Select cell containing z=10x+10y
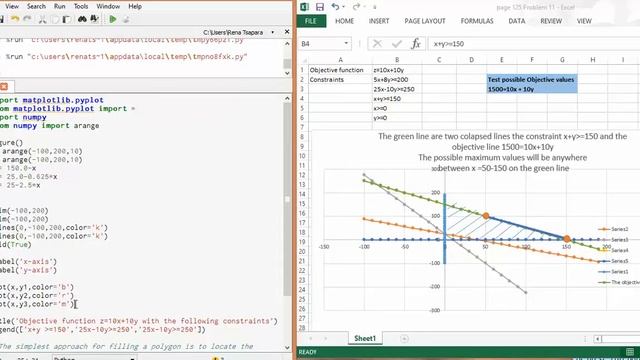 tap(397, 70)
